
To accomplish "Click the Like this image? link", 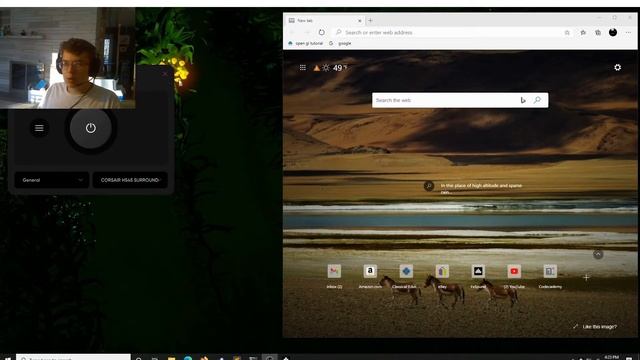I will pyautogui.click(x=595, y=327).
